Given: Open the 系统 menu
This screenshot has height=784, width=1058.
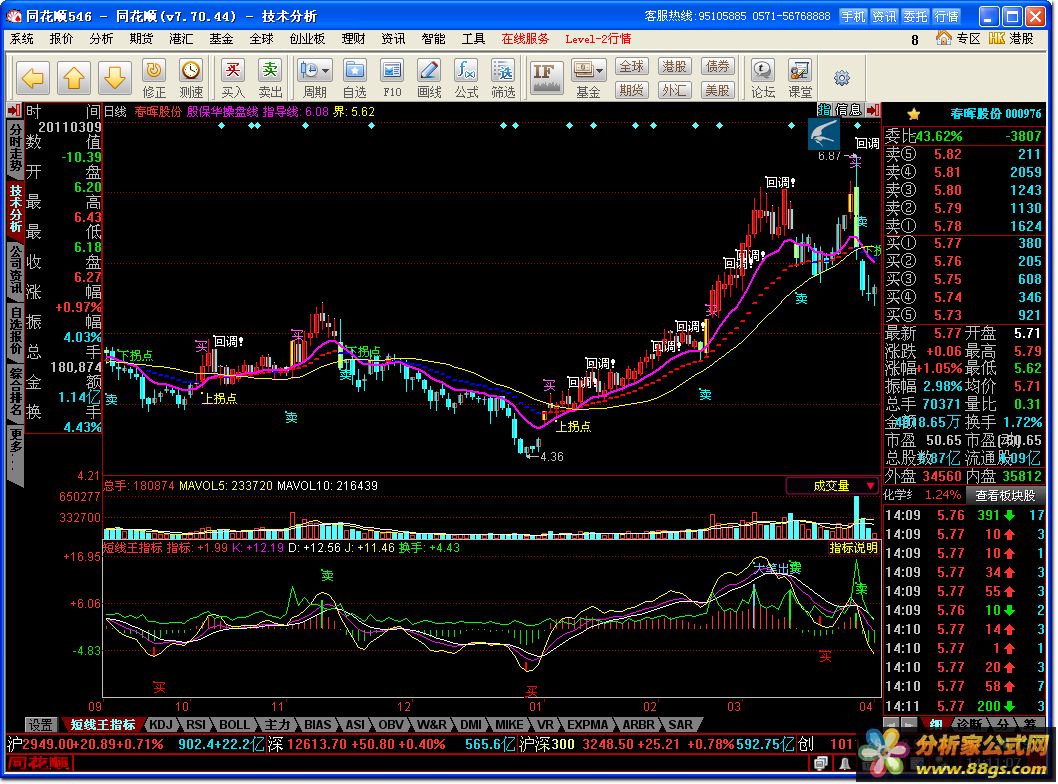Looking at the screenshot, I should (x=22, y=39).
